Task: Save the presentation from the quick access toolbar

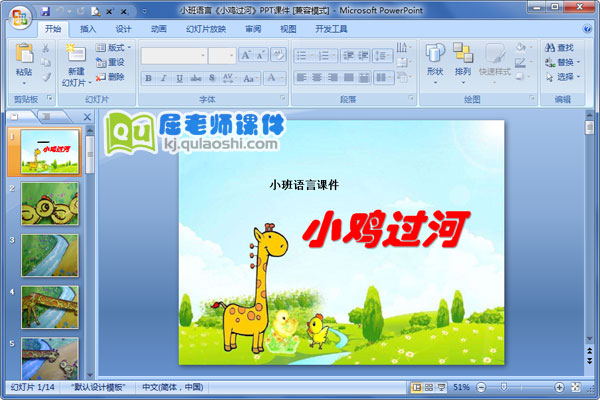Action: click(x=46, y=11)
